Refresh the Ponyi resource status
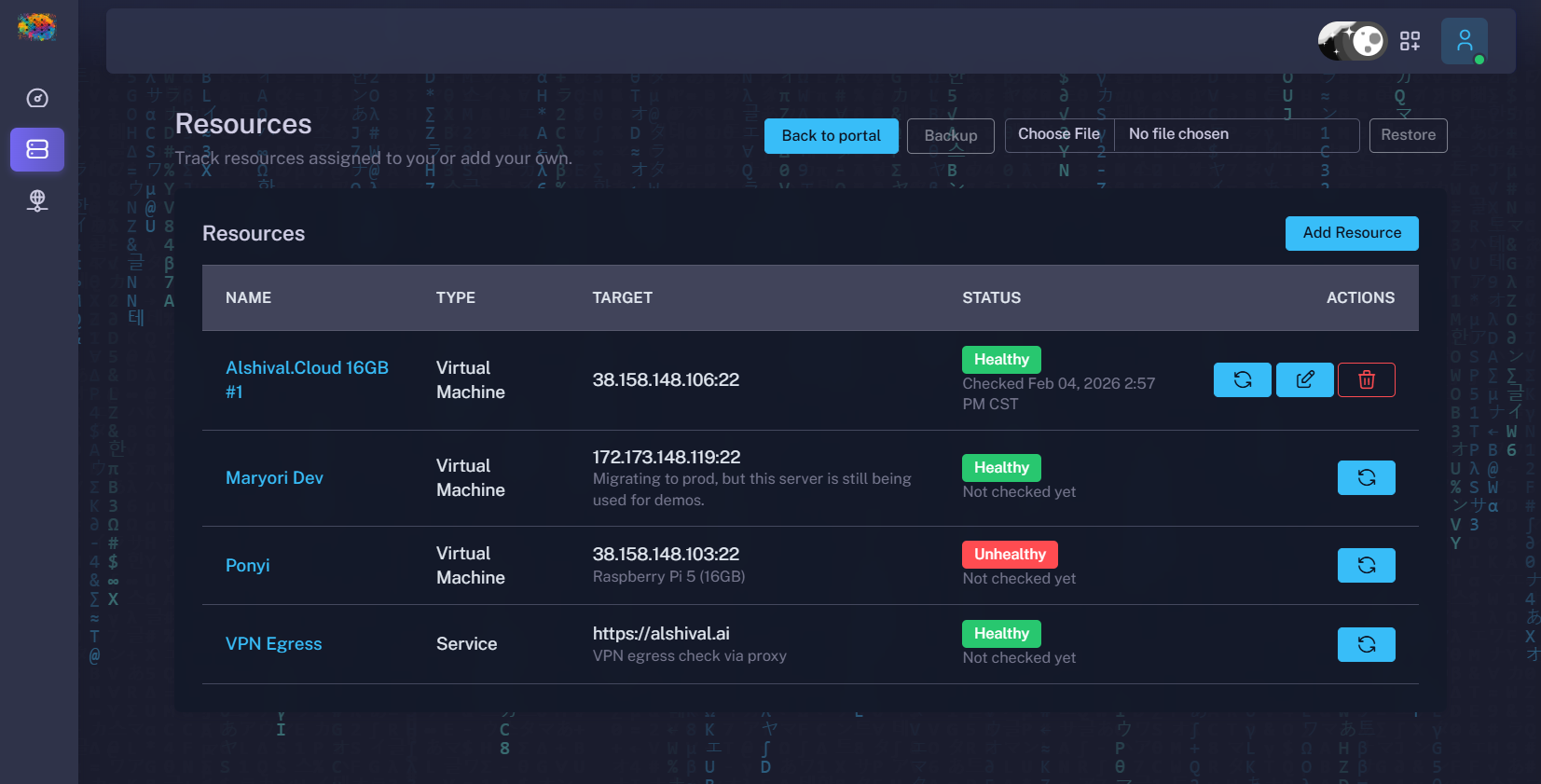Image resolution: width=1541 pixels, height=784 pixels. tap(1366, 565)
